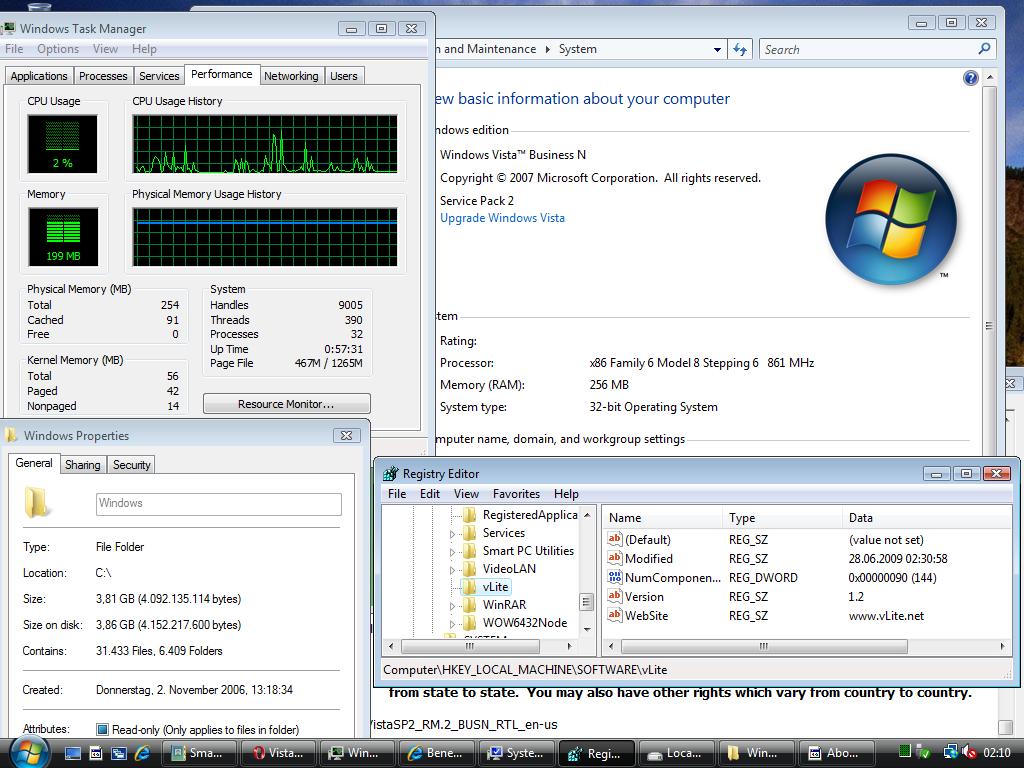Image resolution: width=1024 pixels, height=768 pixels.
Task: Follow the 'Upgrade Windows Vista' link
Action: point(502,218)
